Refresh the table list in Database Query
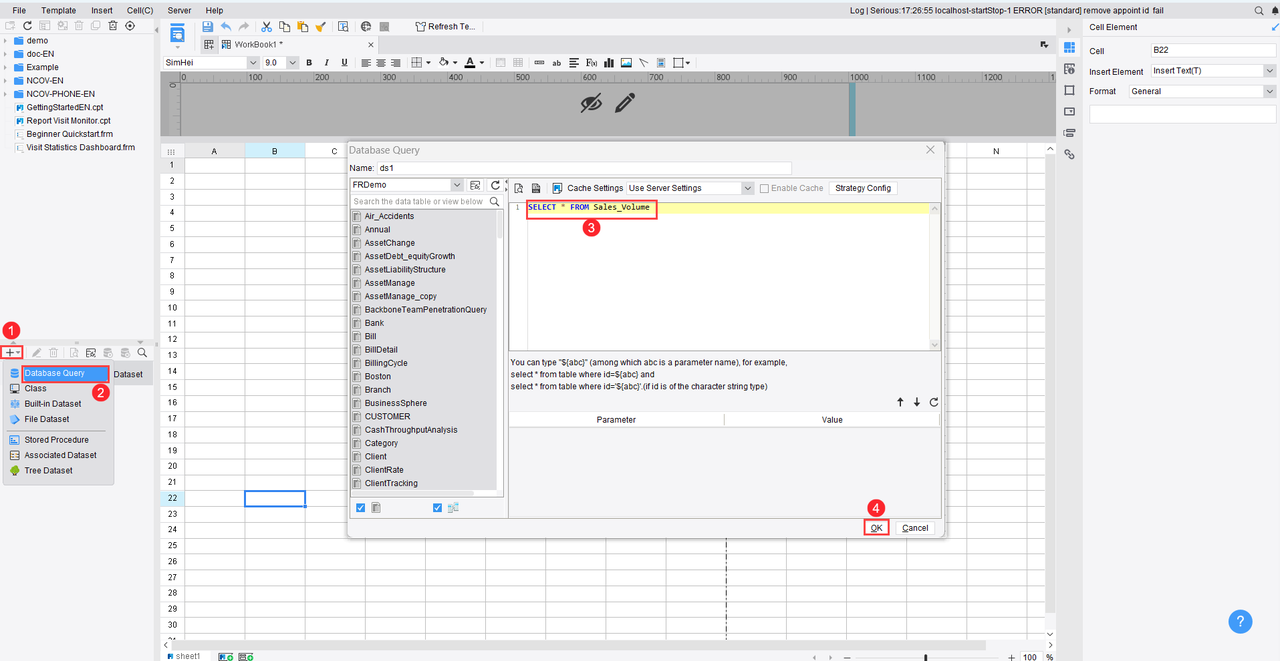The height and width of the screenshot is (661, 1280). 495,186
